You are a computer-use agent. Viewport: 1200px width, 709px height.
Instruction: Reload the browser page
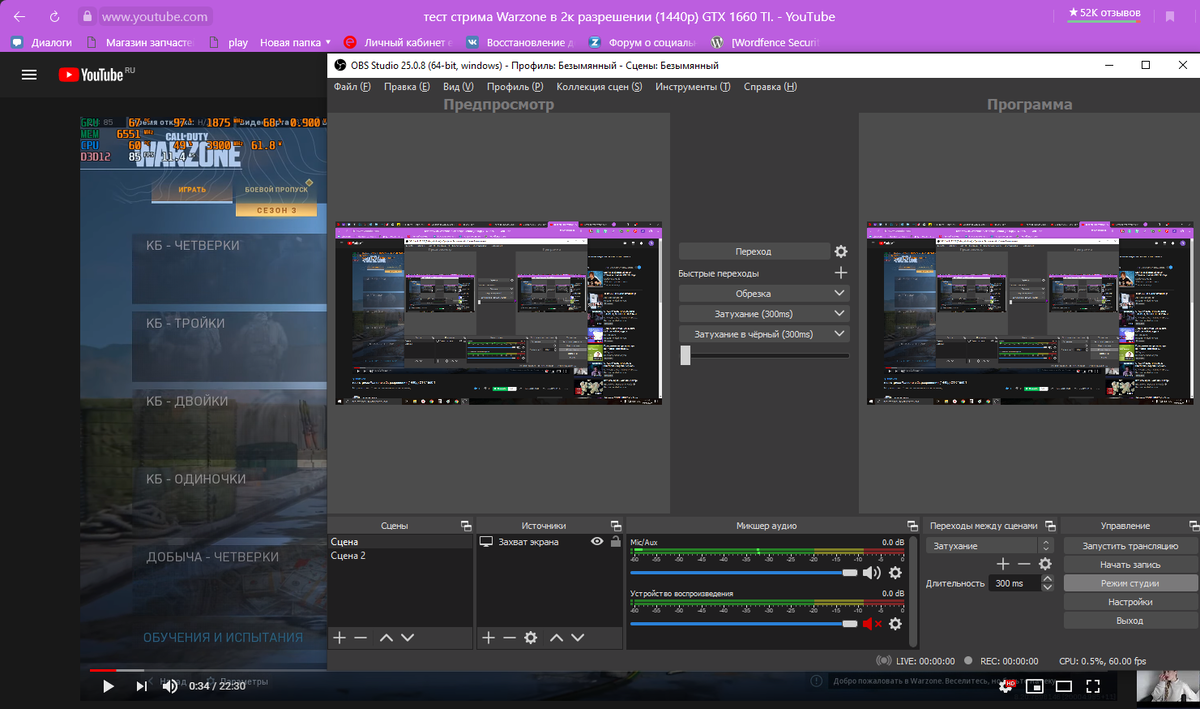pos(54,16)
